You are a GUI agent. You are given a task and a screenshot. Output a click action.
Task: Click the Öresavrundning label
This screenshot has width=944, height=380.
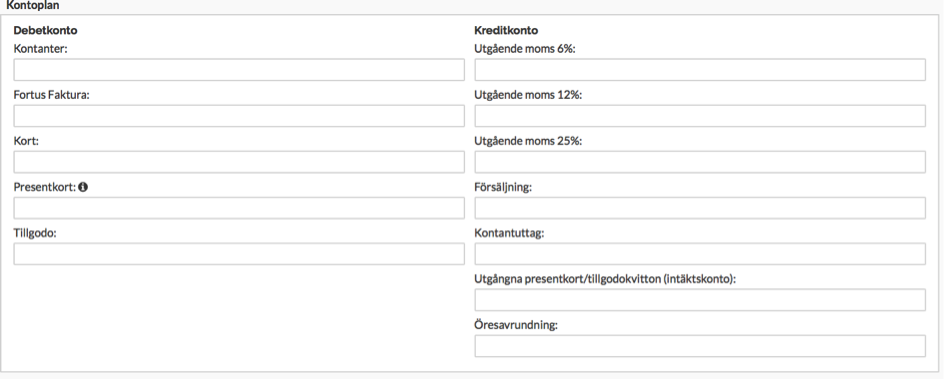pyautogui.click(x=517, y=325)
